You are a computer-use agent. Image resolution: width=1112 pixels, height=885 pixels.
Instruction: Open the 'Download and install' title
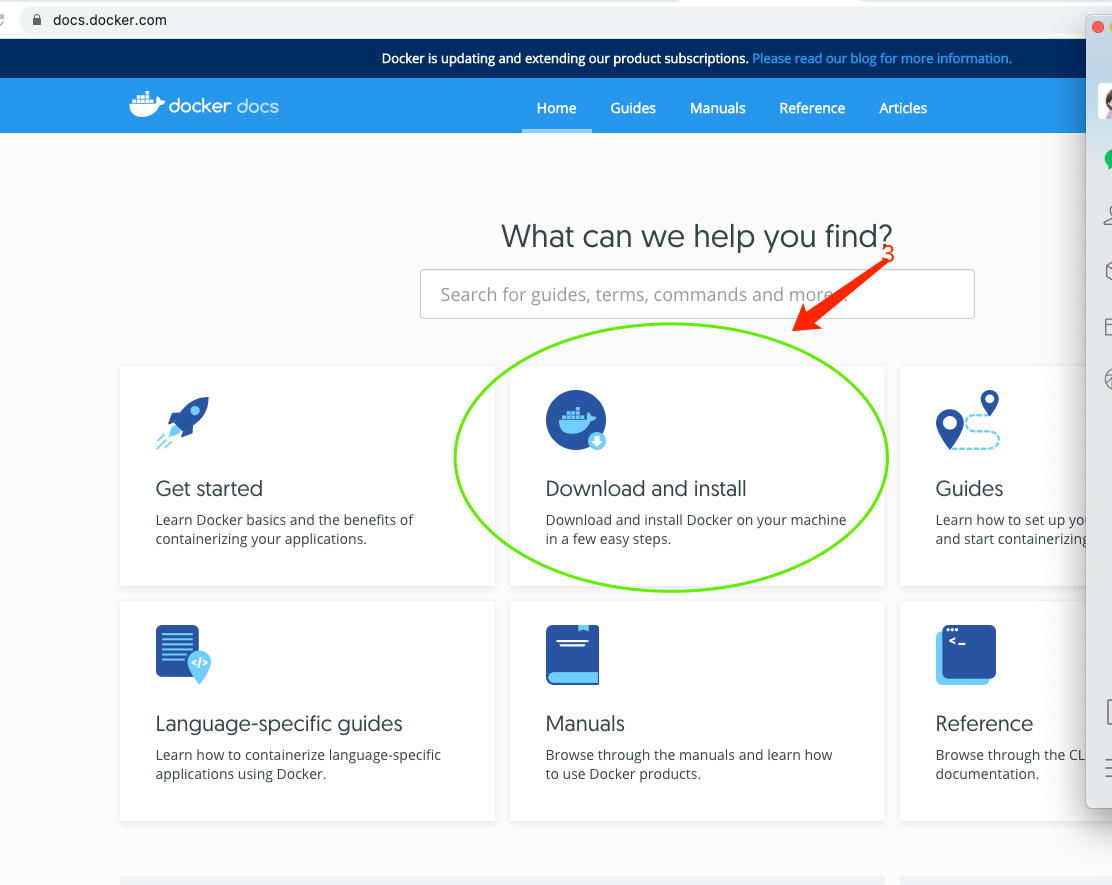tap(646, 489)
